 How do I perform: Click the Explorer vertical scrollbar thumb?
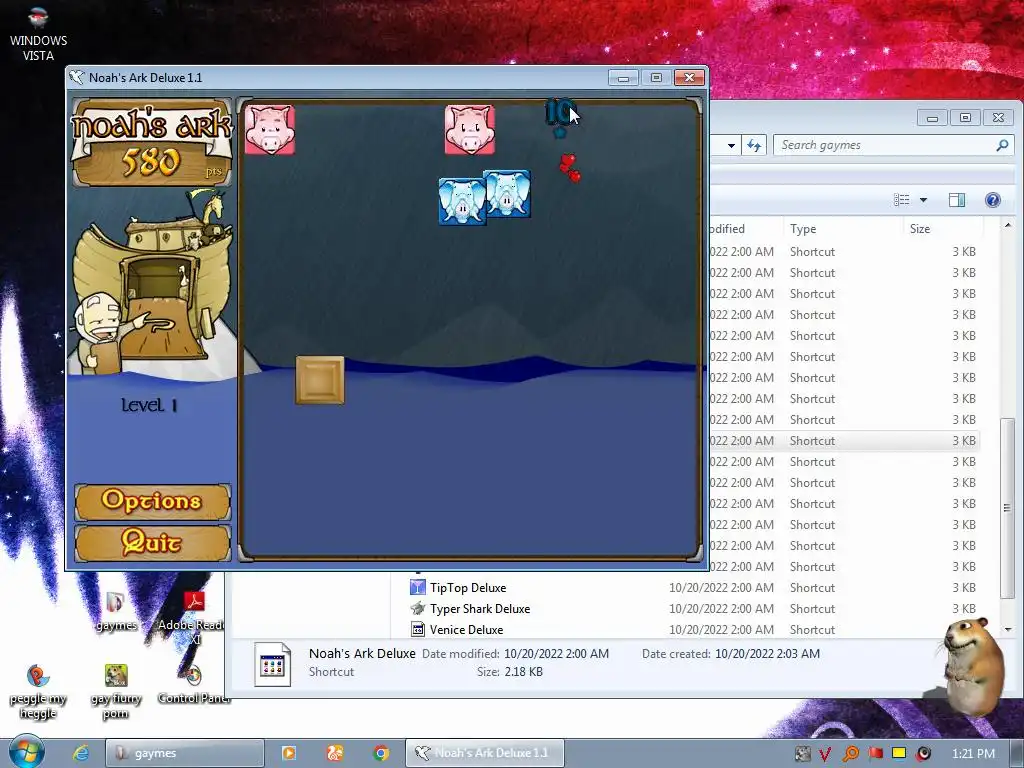pyautogui.click(x=1008, y=507)
